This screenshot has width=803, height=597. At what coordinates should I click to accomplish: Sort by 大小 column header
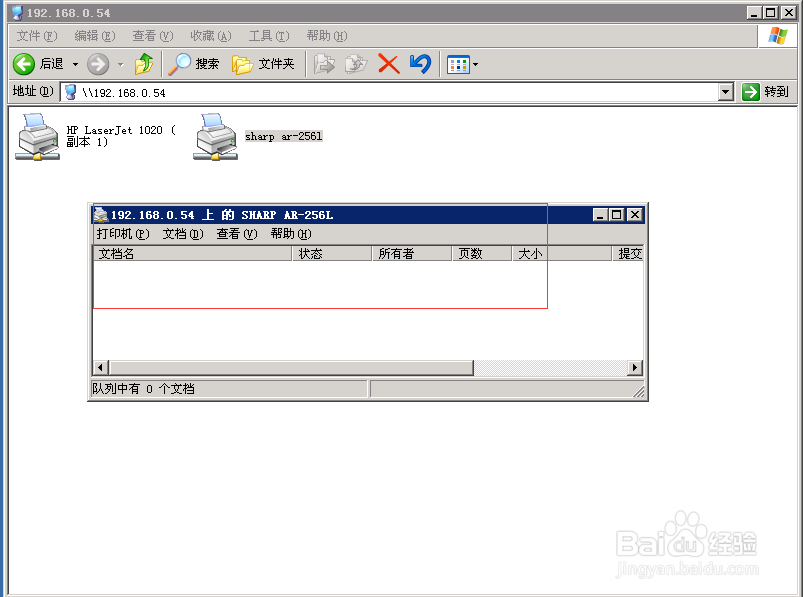point(562,253)
